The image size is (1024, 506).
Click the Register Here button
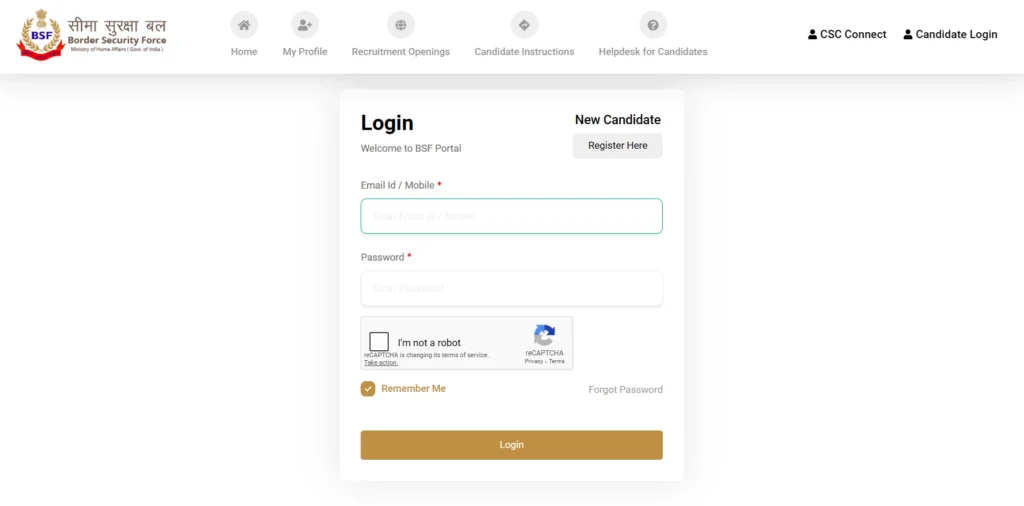(x=617, y=146)
